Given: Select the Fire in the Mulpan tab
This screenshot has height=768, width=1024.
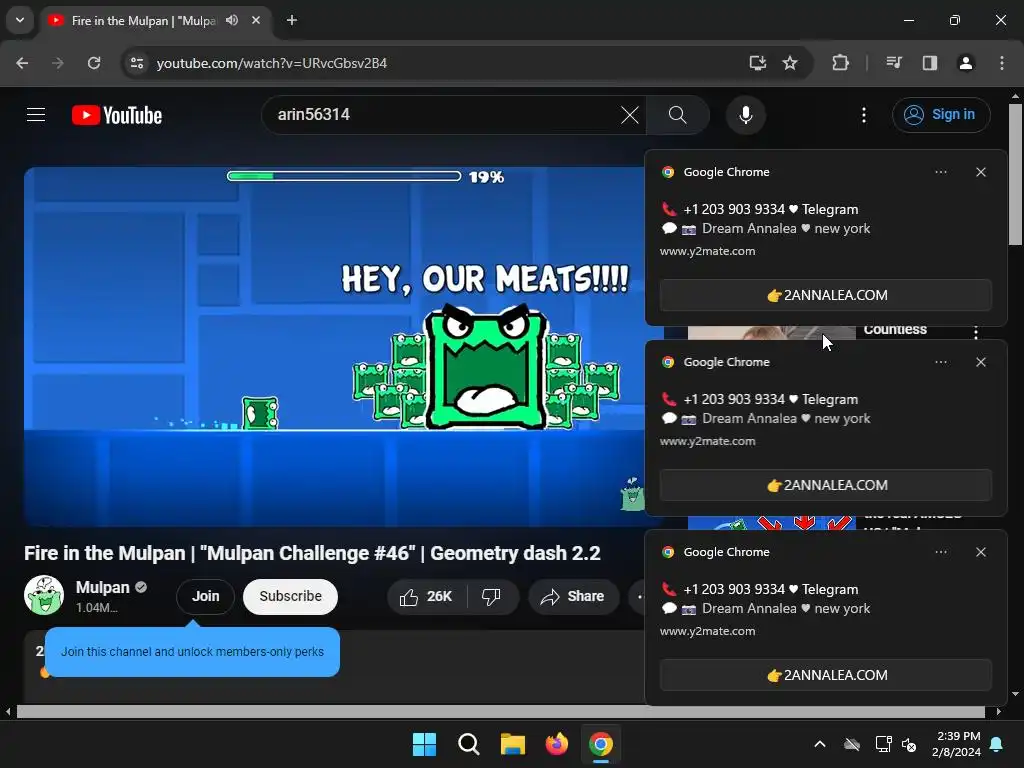Looking at the screenshot, I should [x=143, y=21].
